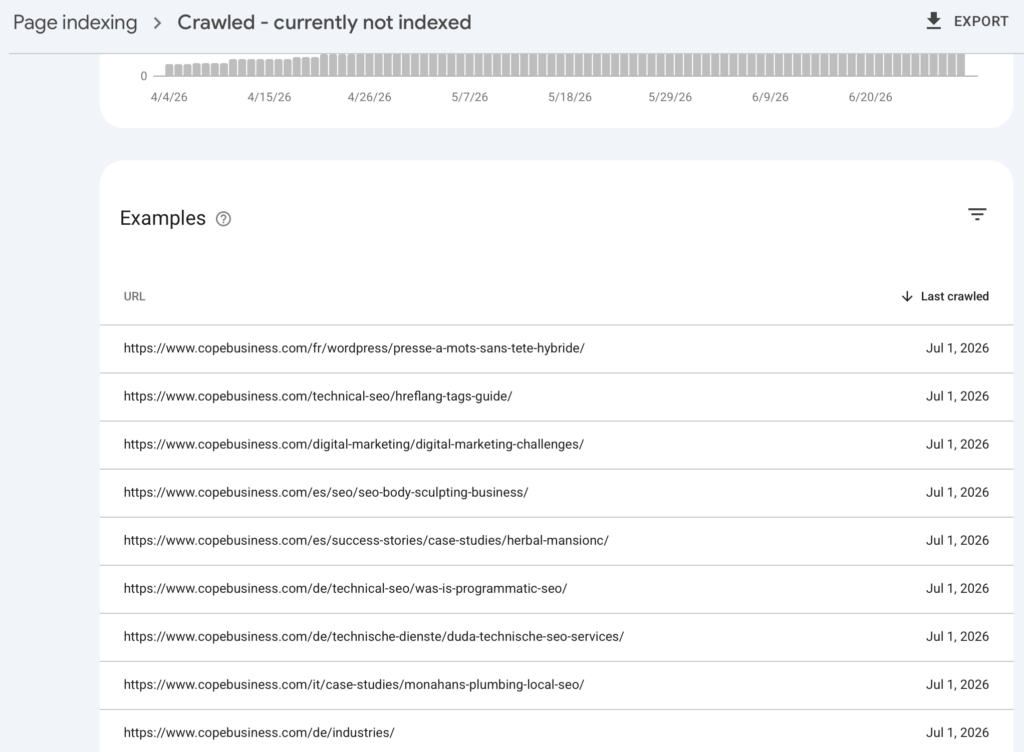Click the 5/18/26 chart date label

[570, 97]
